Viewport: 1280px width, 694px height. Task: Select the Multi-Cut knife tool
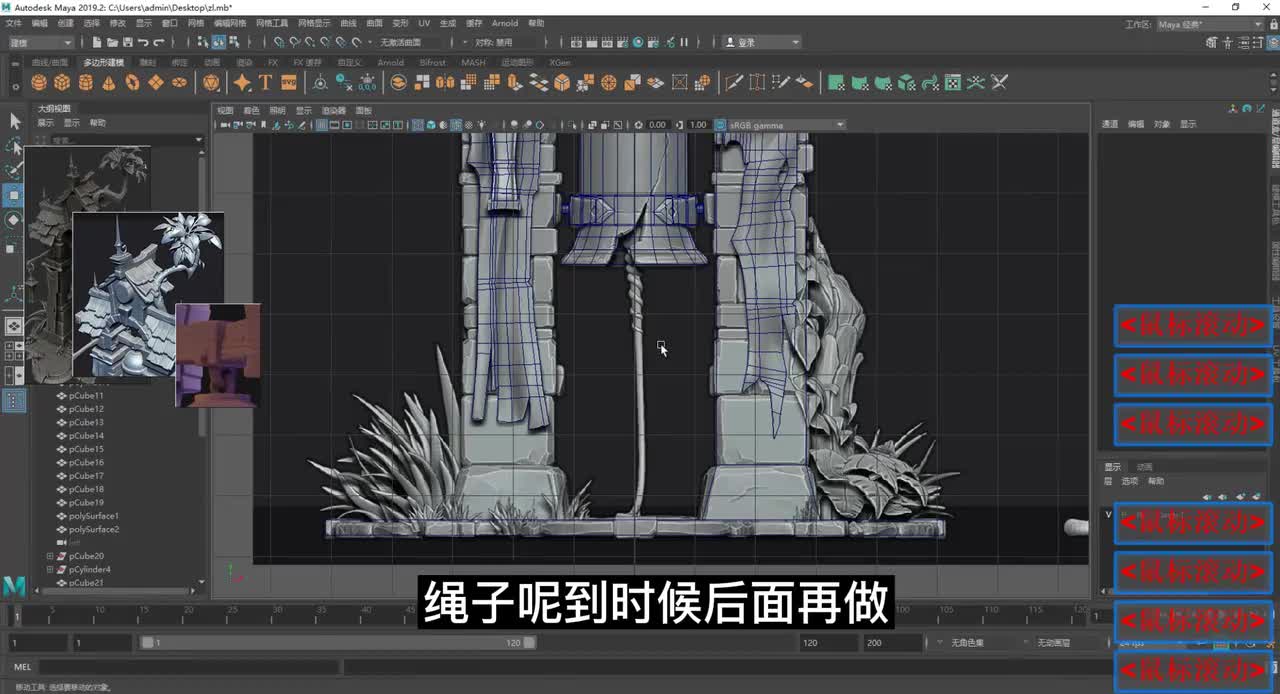tap(733, 83)
